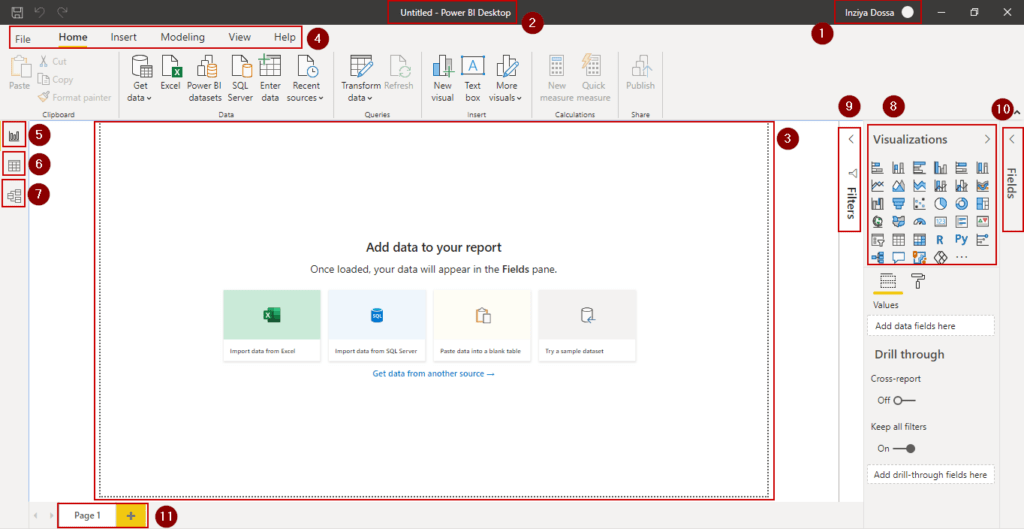Select the Pie chart visualization
This screenshot has height=529, width=1024.
940,204
